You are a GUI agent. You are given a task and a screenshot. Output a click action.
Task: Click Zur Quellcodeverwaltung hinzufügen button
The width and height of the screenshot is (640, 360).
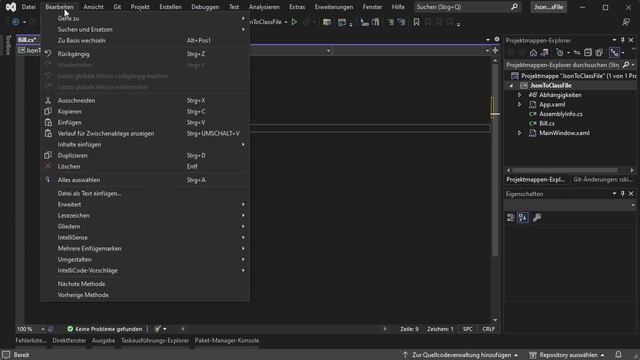pyautogui.click(x=460, y=355)
